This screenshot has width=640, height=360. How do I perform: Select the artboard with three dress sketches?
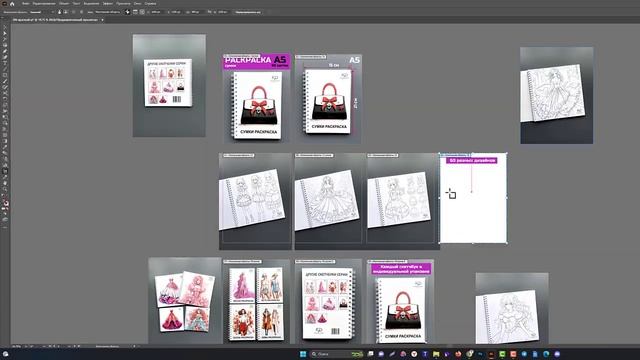255,201
